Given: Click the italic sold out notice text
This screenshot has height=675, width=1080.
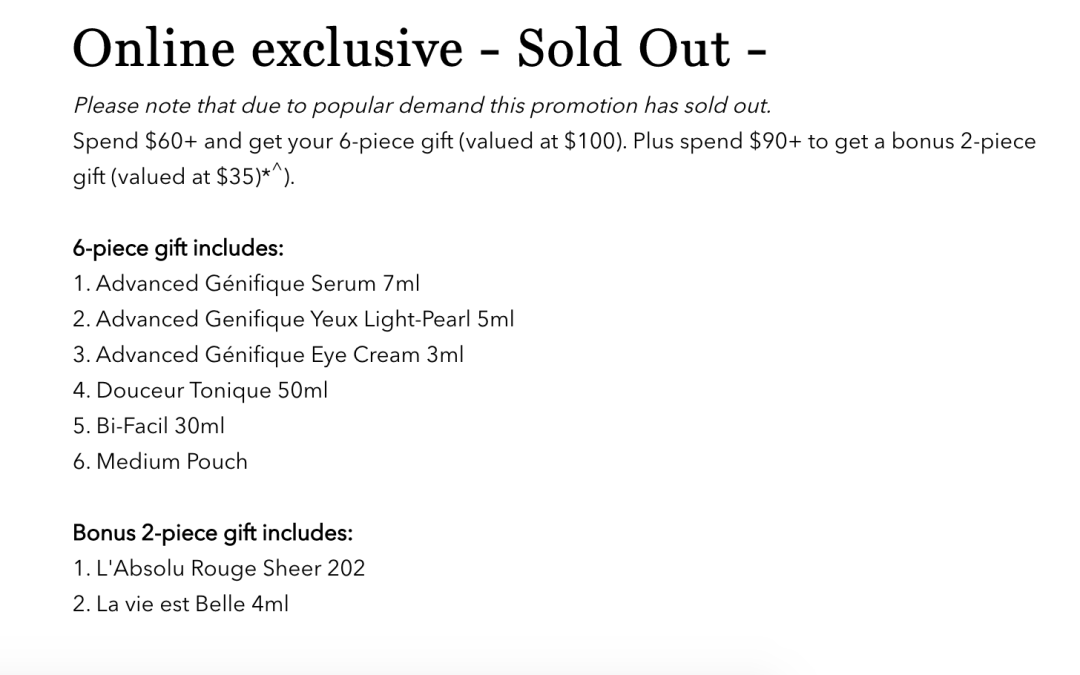Looking at the screenshot, I should [x=422, y=105].
